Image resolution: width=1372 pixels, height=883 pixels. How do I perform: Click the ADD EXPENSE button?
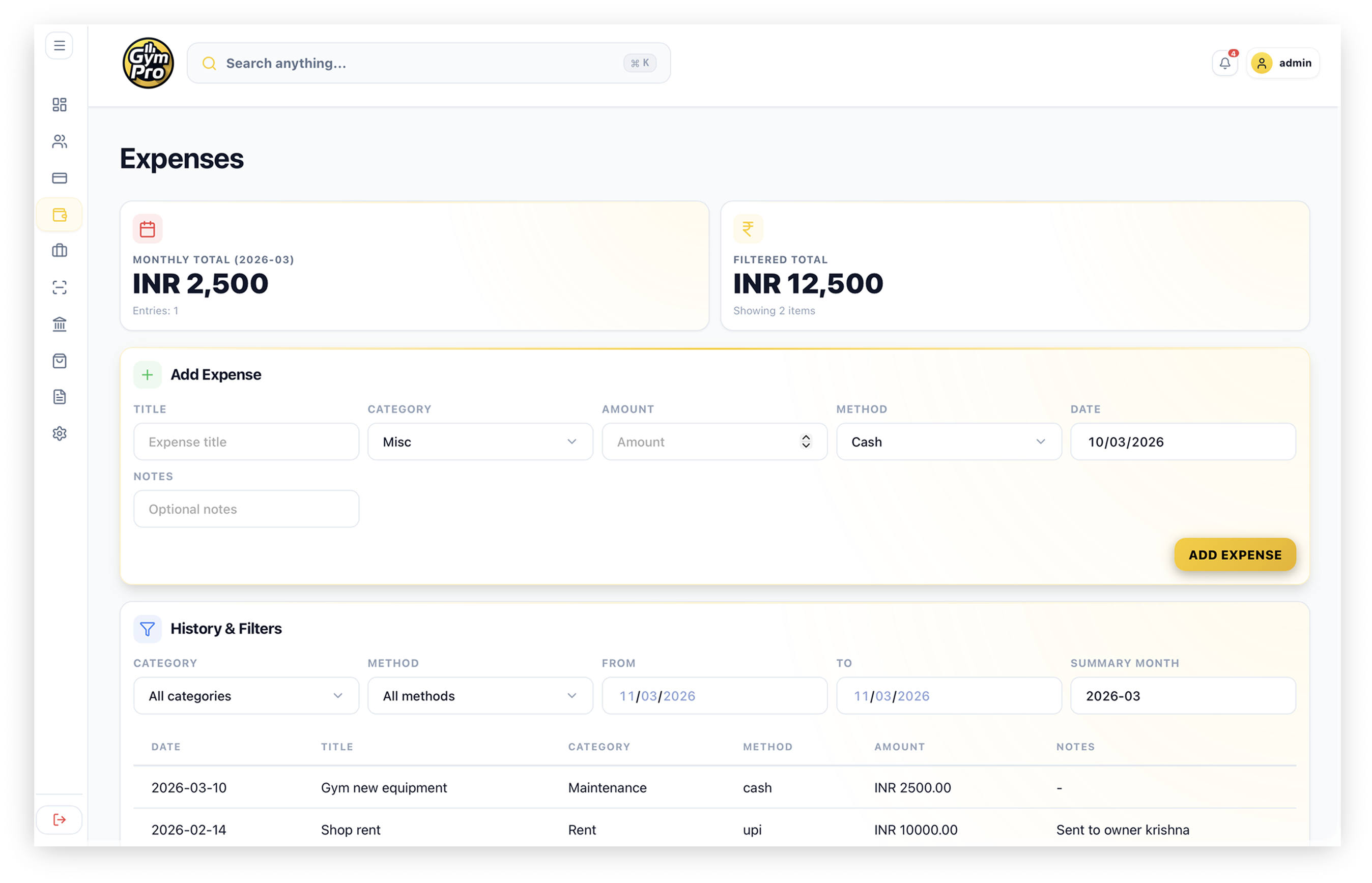1234,554
